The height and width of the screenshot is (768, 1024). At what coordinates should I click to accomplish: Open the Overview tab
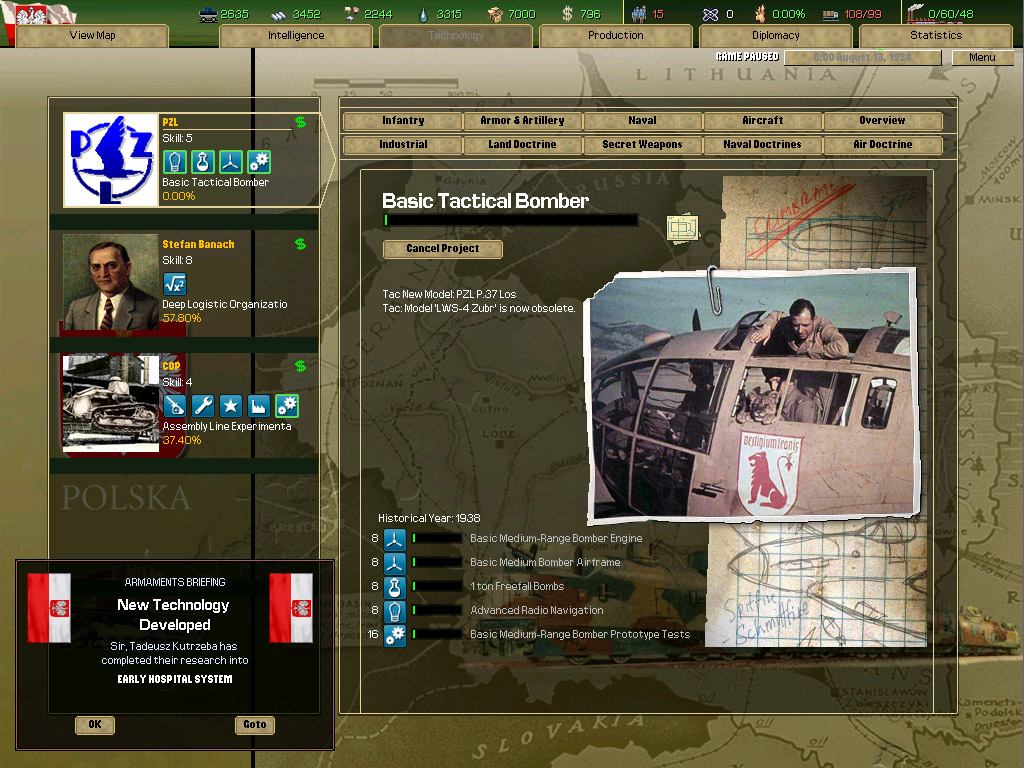click(882, 121)
